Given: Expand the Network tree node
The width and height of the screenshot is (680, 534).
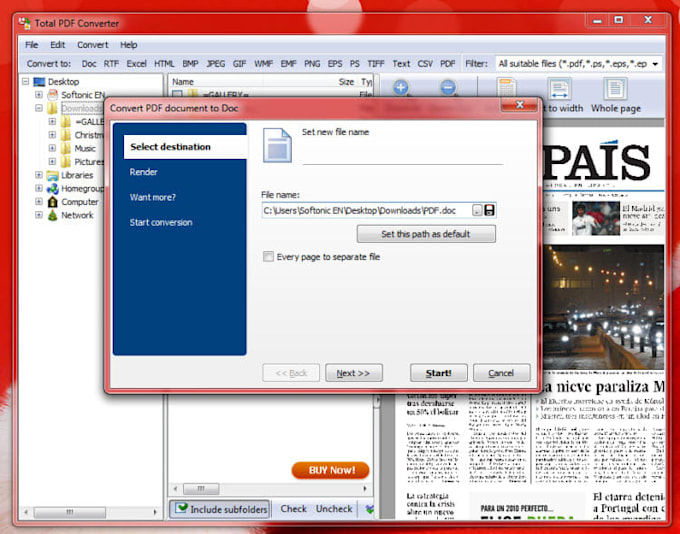Looking at the screenshot, I should coord(39,215).
